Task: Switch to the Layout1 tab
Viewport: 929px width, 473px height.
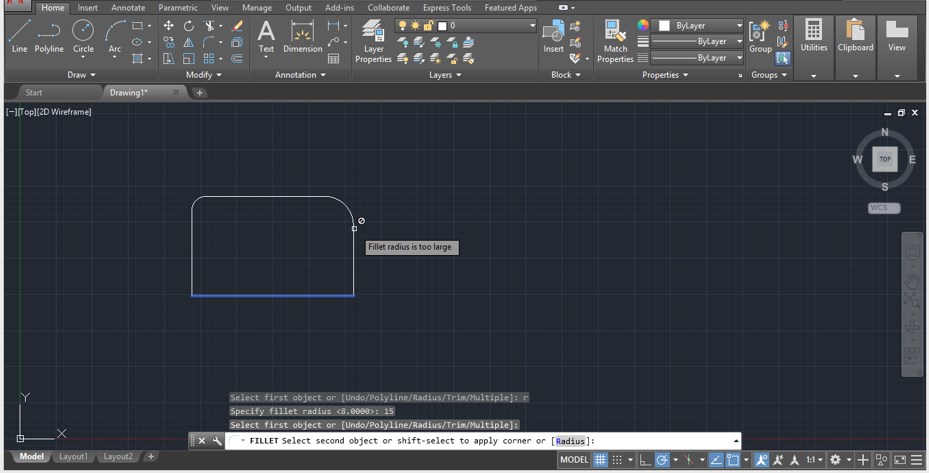Action: click(73, 457)
